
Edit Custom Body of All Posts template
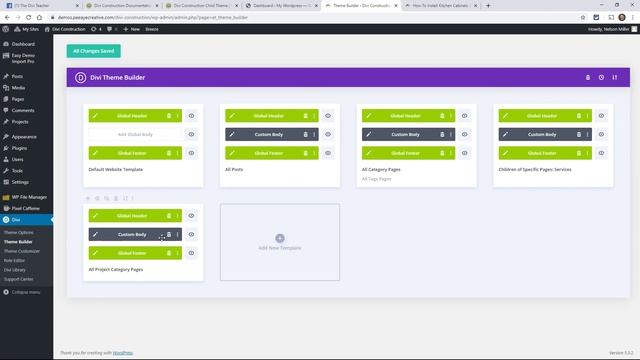click(232, 134)
